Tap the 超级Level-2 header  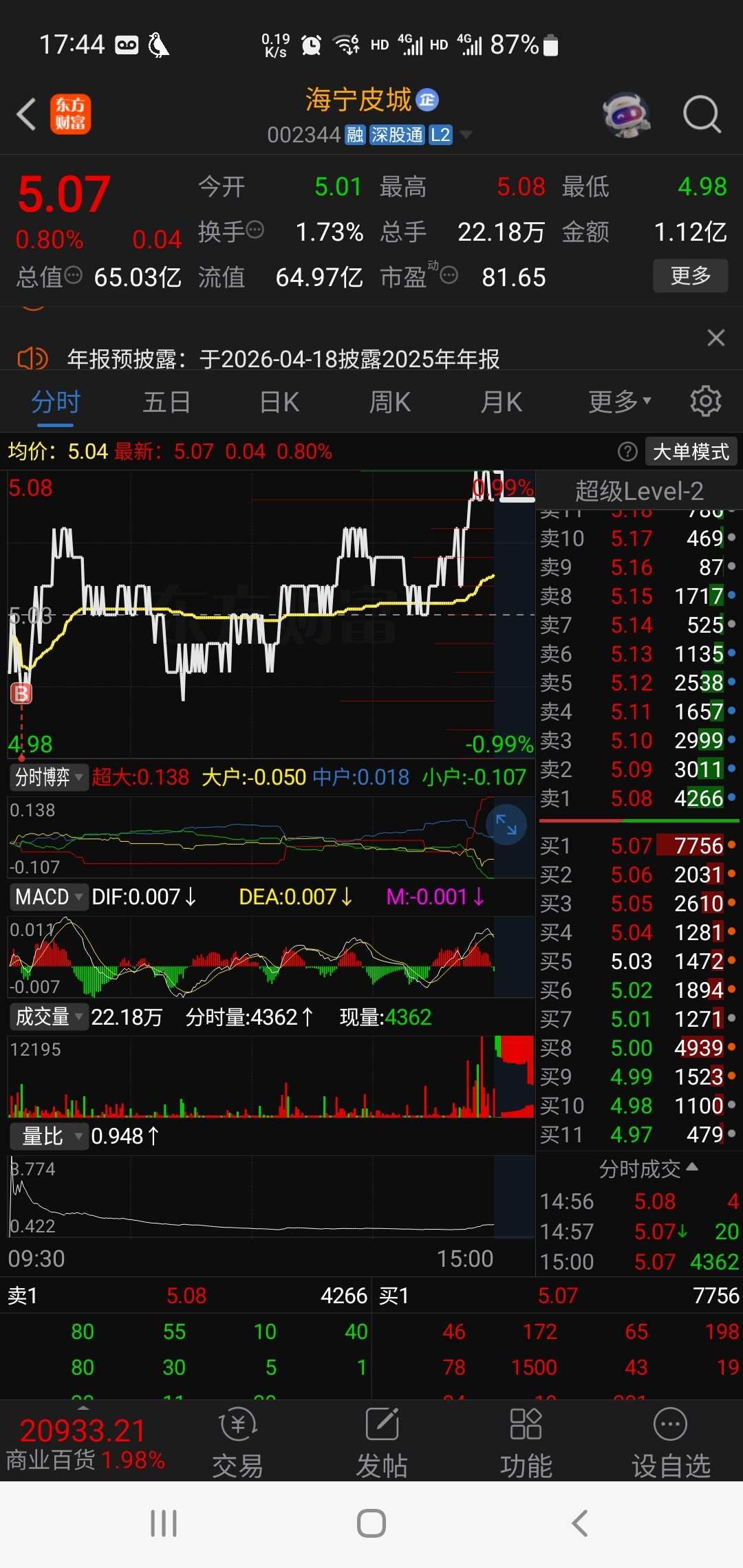coord(639,491)
